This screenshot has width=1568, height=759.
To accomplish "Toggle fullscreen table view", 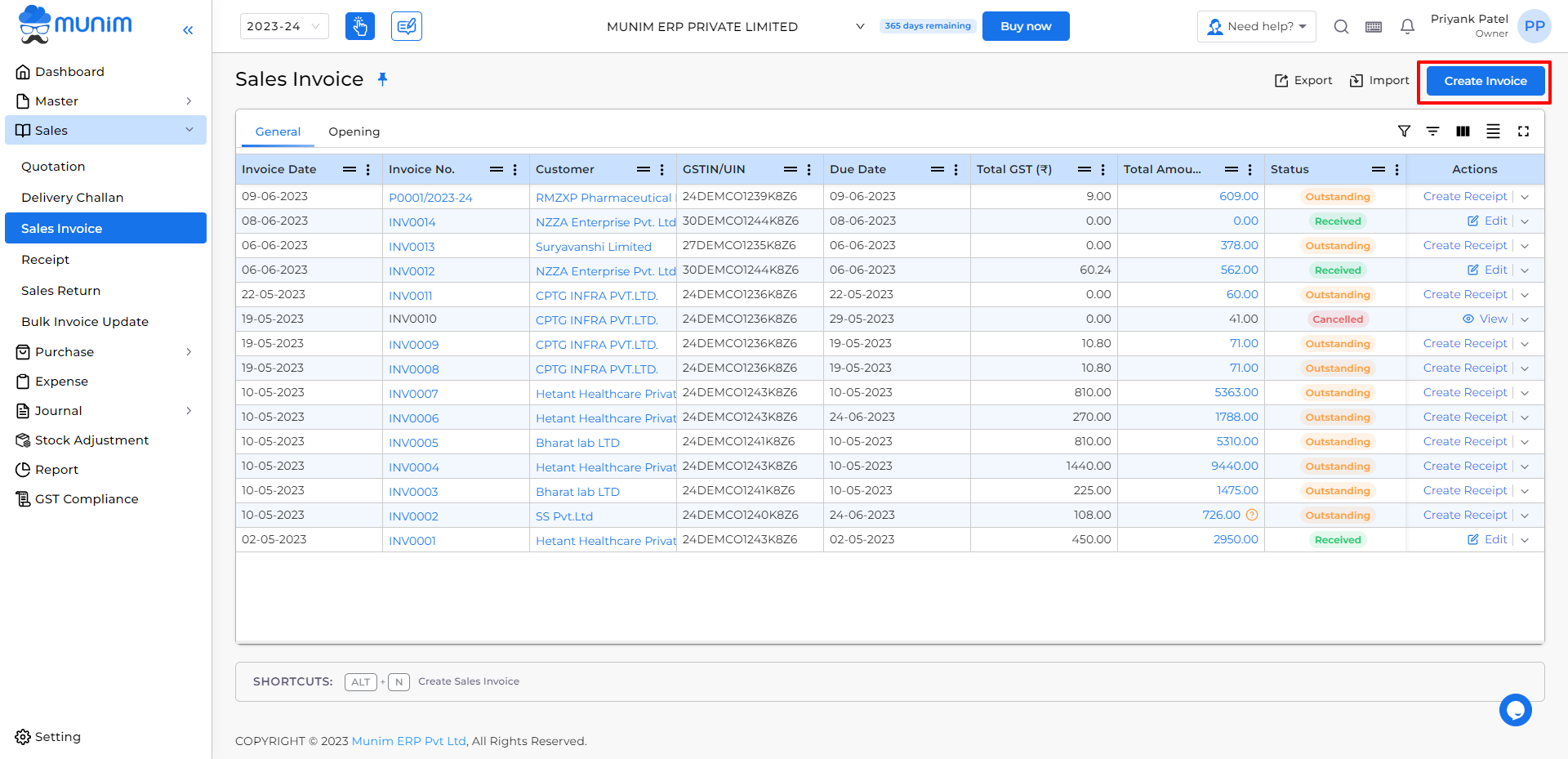I will click(1523, 131).
